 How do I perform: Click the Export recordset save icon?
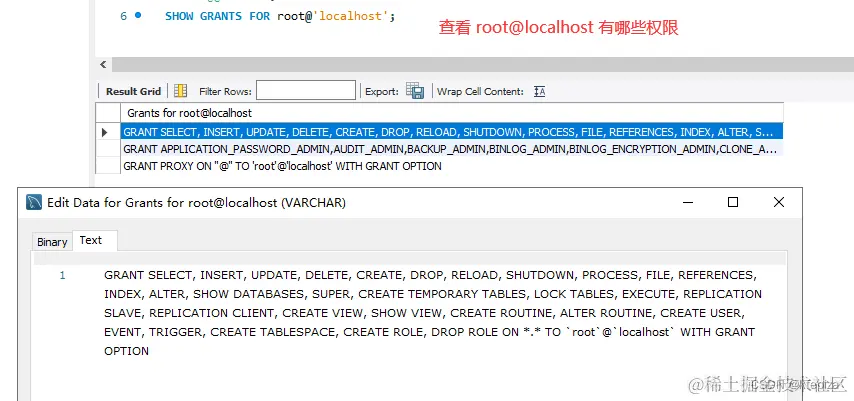click(414, 91)
